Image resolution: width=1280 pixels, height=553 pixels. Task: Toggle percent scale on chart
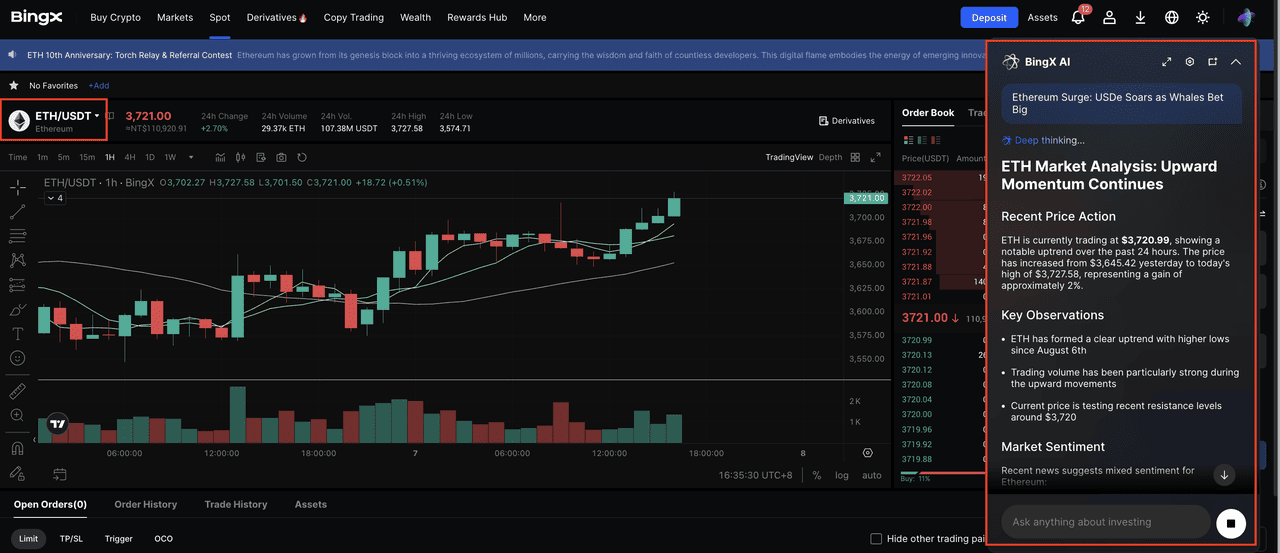[816, 475]
